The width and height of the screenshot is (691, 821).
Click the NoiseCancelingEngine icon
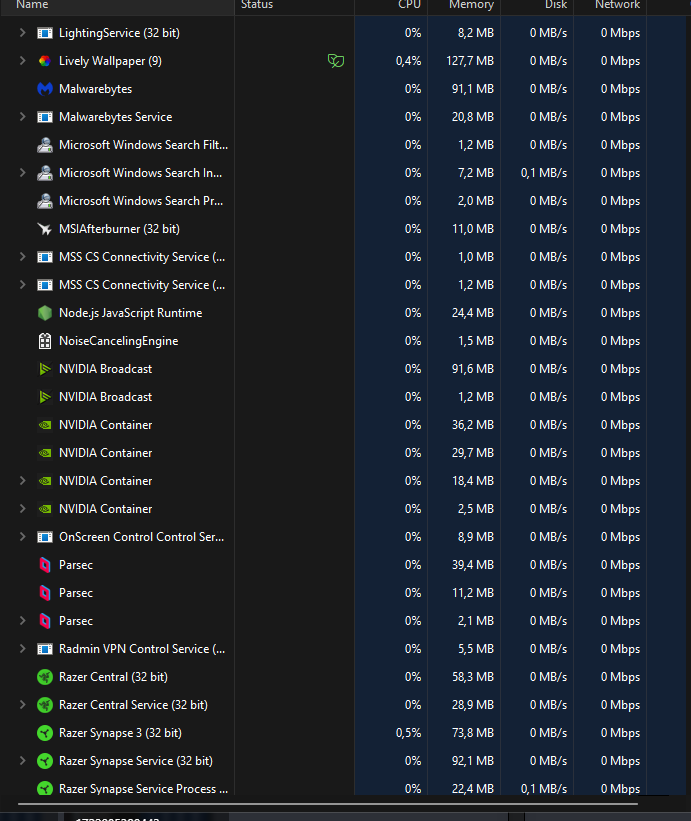click(45, 341)
